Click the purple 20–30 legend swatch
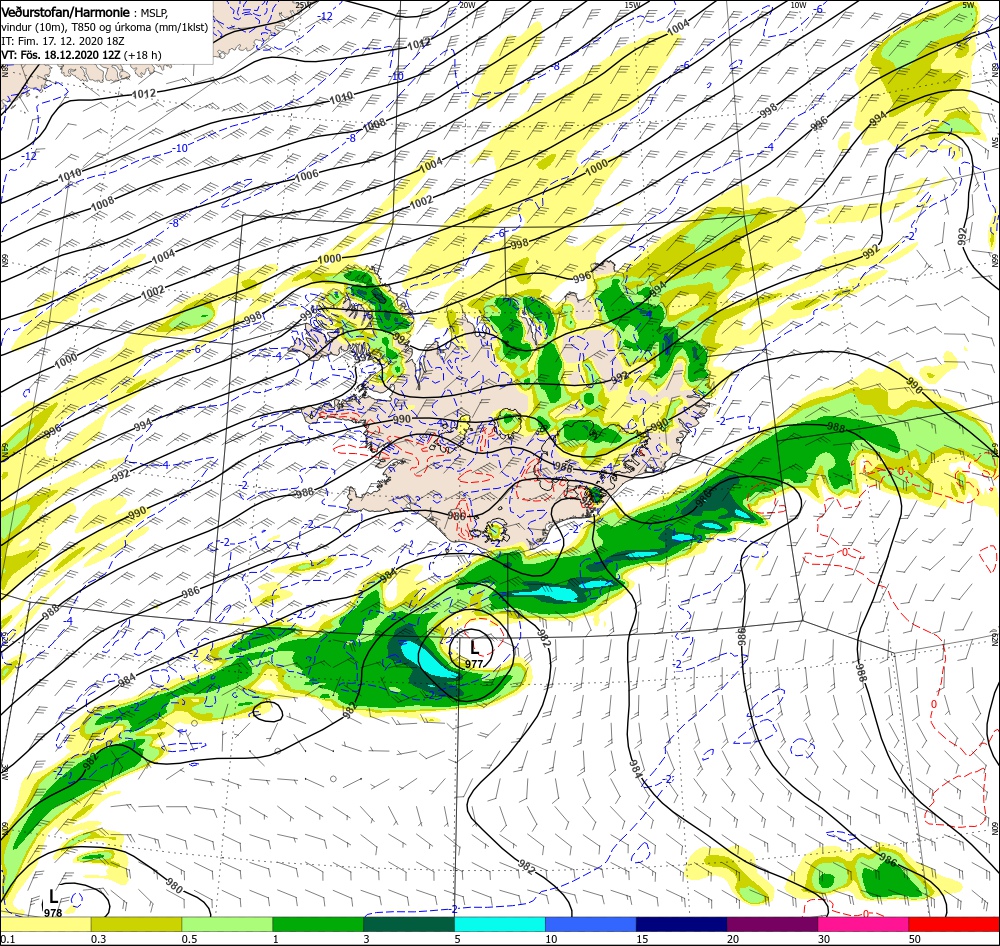 (772, 924)
